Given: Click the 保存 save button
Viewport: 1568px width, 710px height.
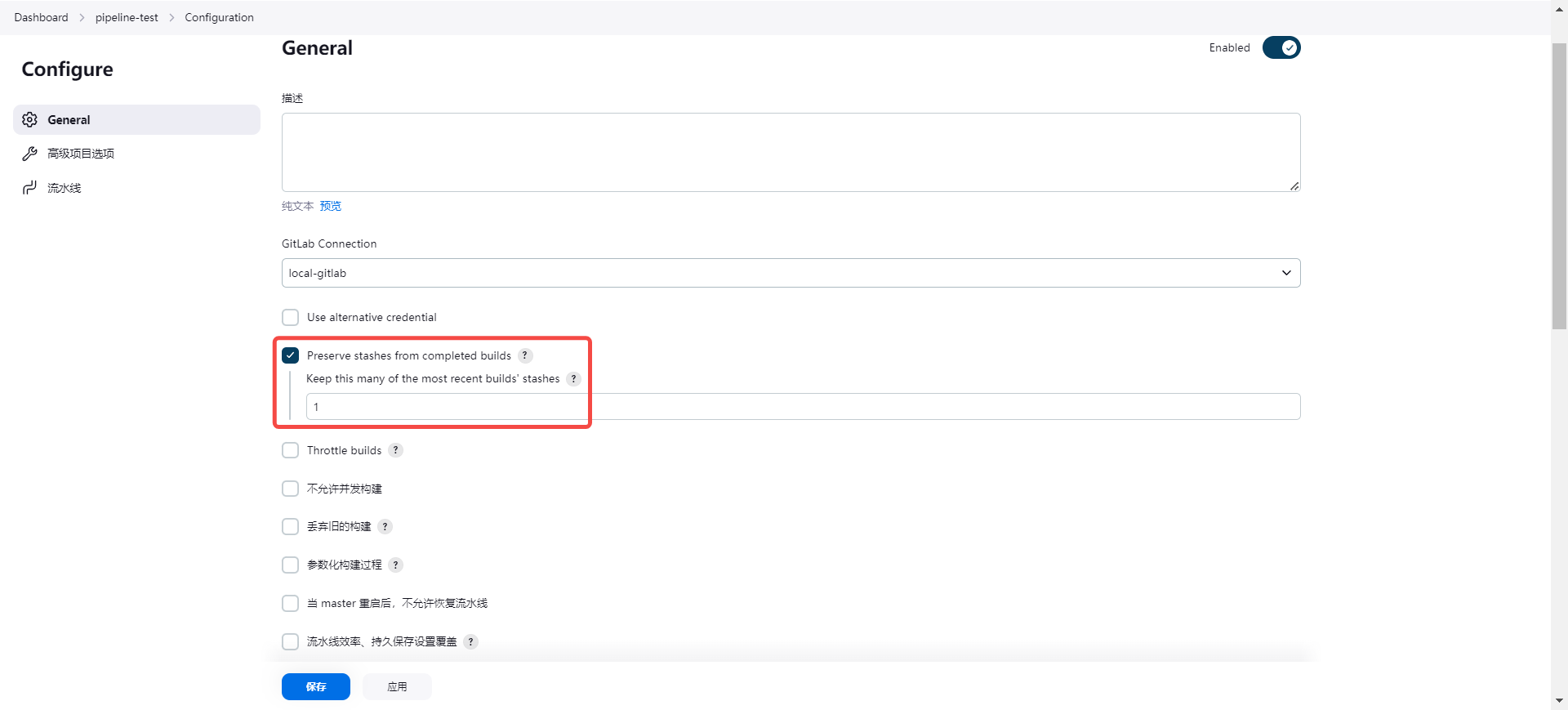Looking at the screenshot, I should pos(315,687).
